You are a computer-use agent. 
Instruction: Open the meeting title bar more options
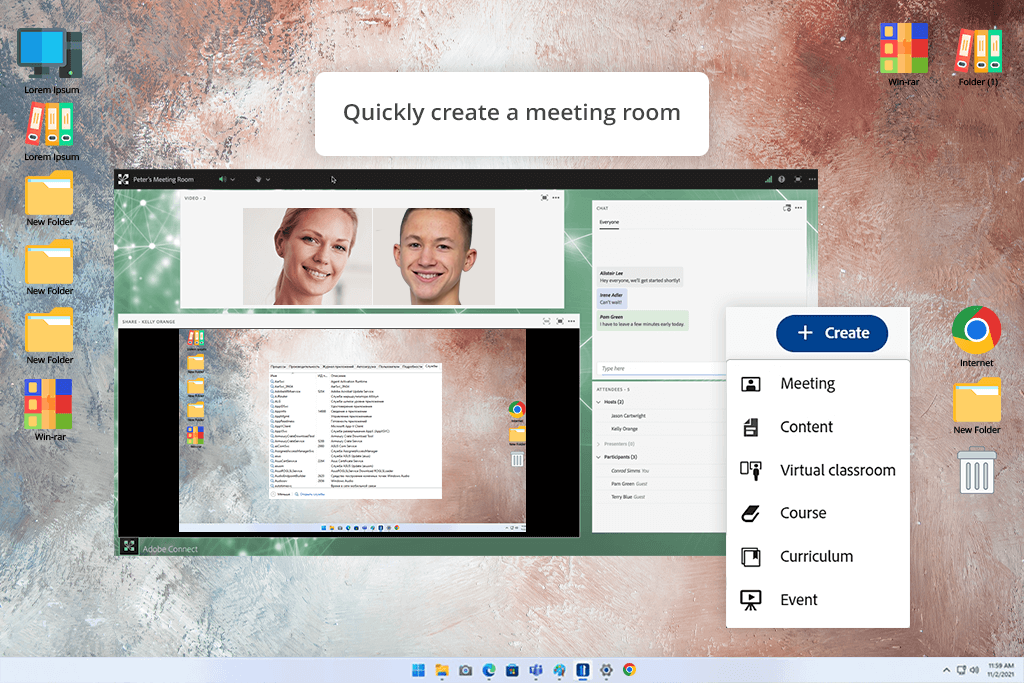[x=812, y=179]
